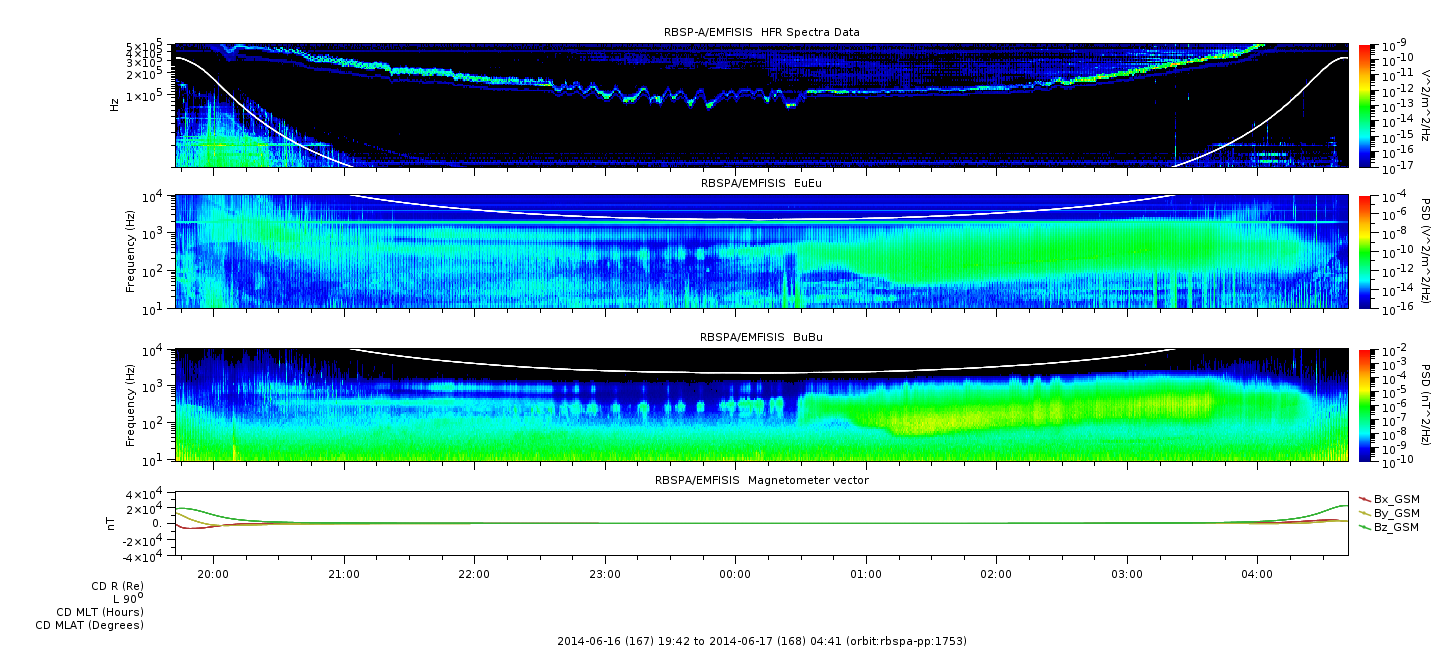Click the BuBu panel color bar
Image resolution: width=1447 pixels, height=658 pixels.
(x=1365, y=404)
